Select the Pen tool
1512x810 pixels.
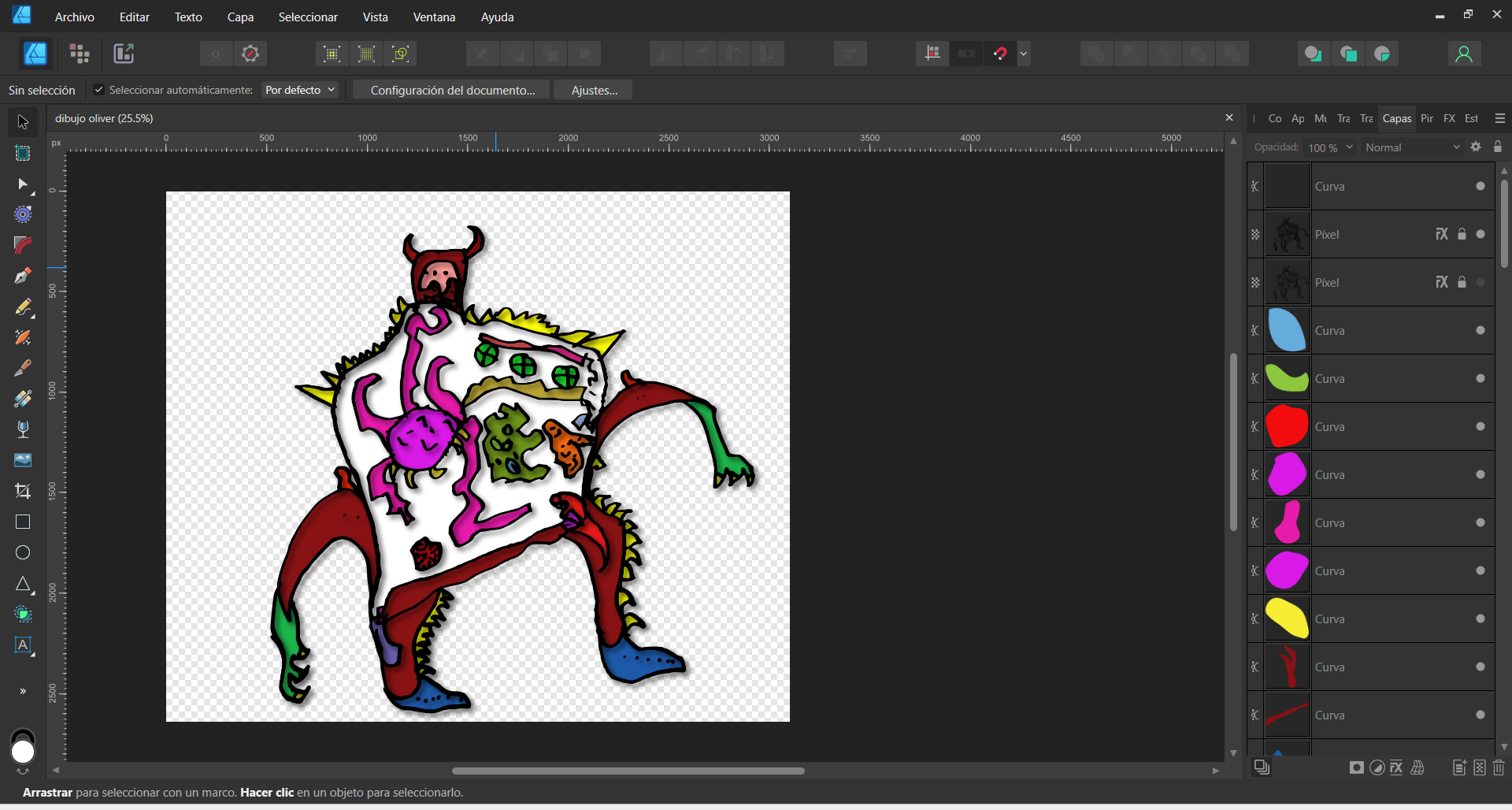click(x=23, y=276)
